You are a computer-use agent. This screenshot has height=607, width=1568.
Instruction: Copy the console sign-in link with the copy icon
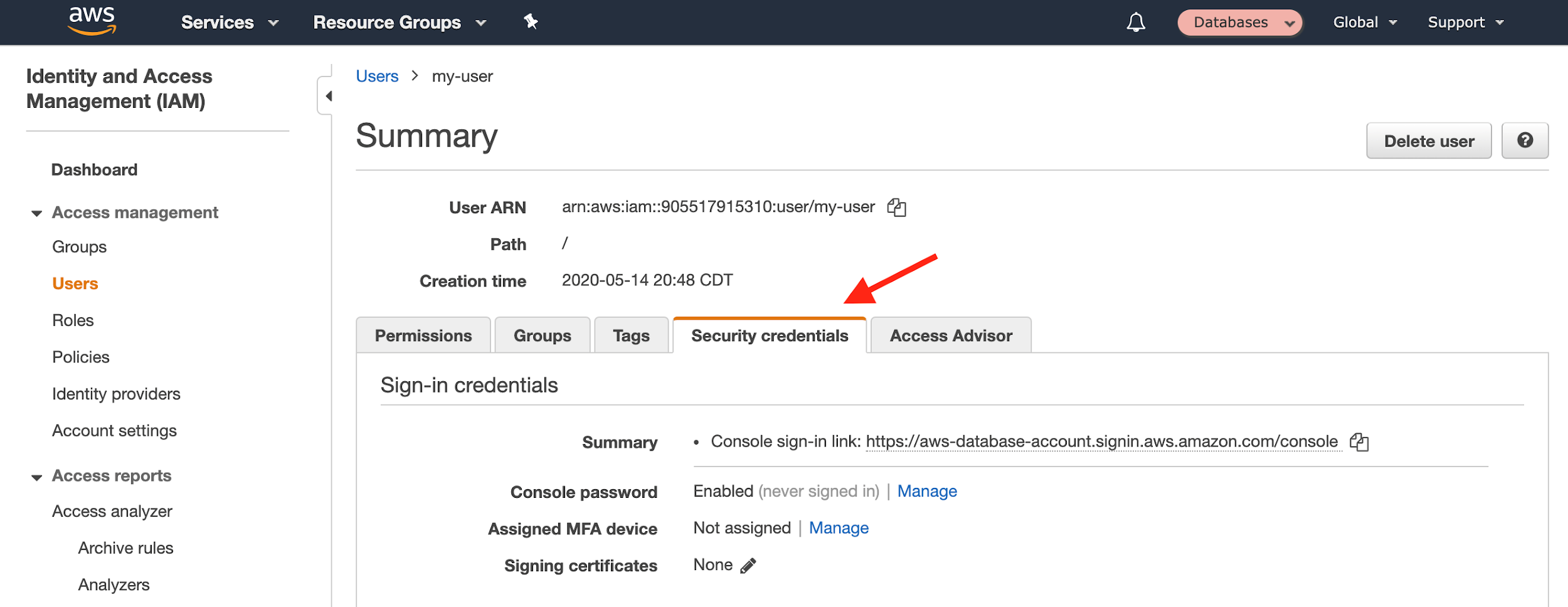(1360, 441)
